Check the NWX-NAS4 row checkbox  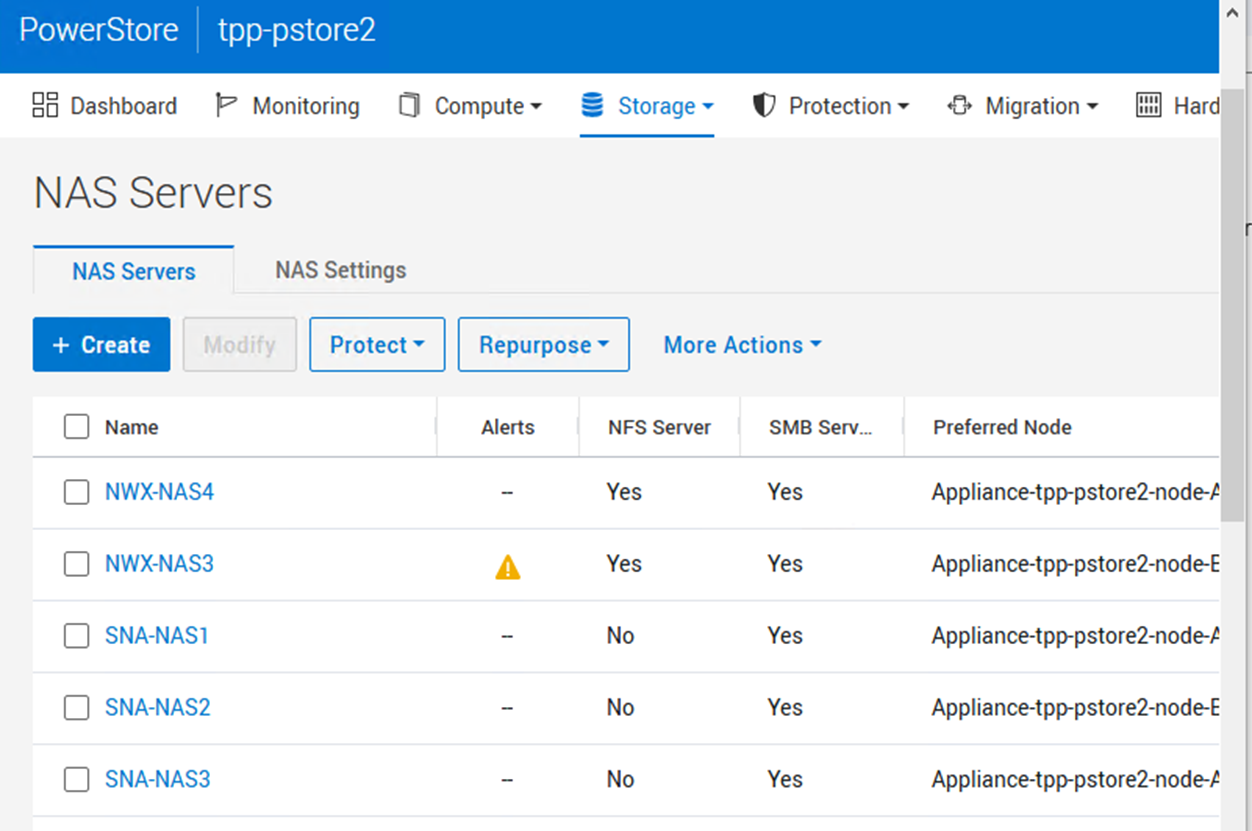coord(76,492)
